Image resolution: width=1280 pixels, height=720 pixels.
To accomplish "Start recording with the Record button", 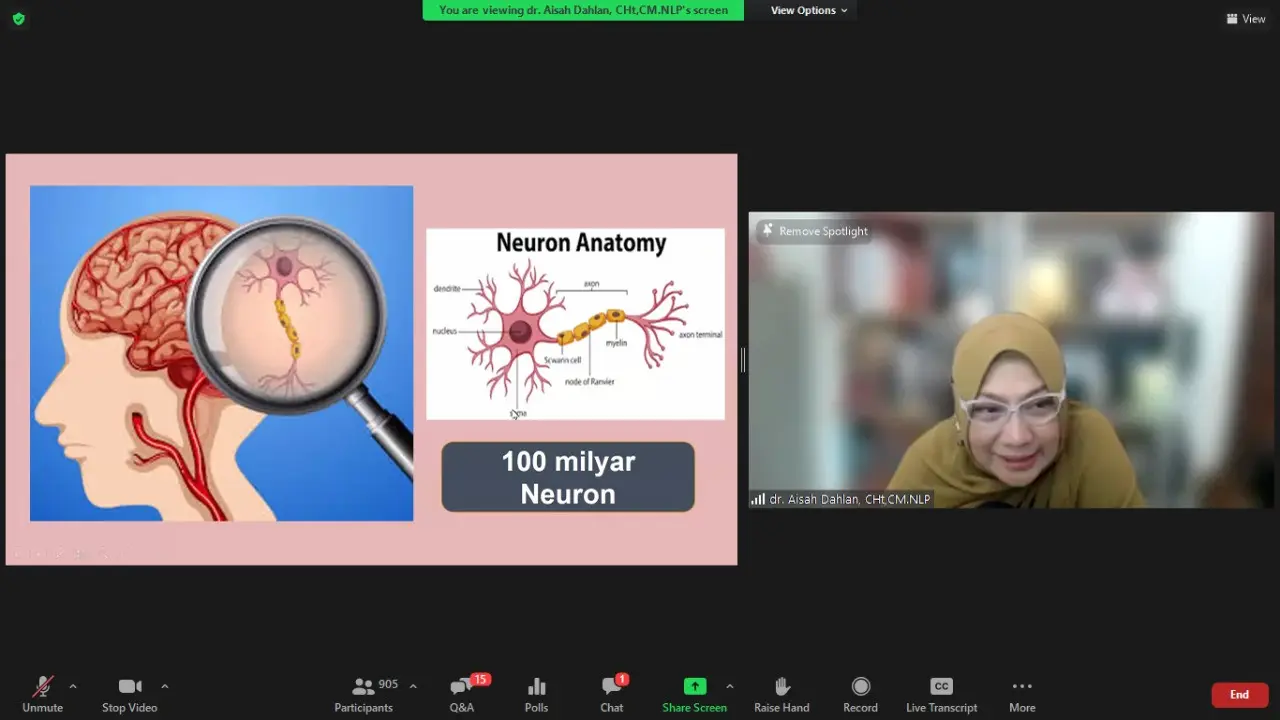I will tap(860, 695).
